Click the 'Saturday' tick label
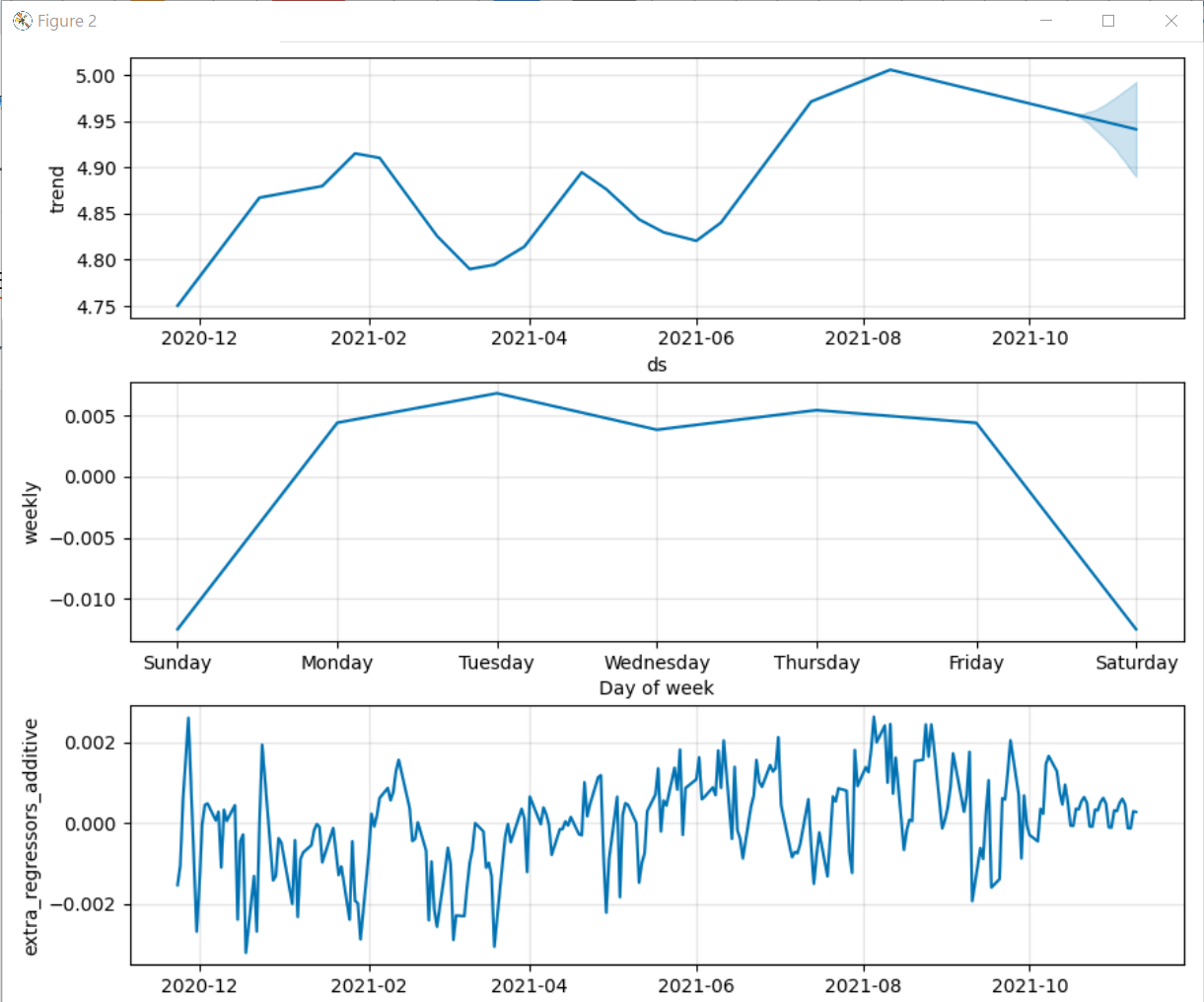1204x1002 pixels. [x=1137, y=663]
